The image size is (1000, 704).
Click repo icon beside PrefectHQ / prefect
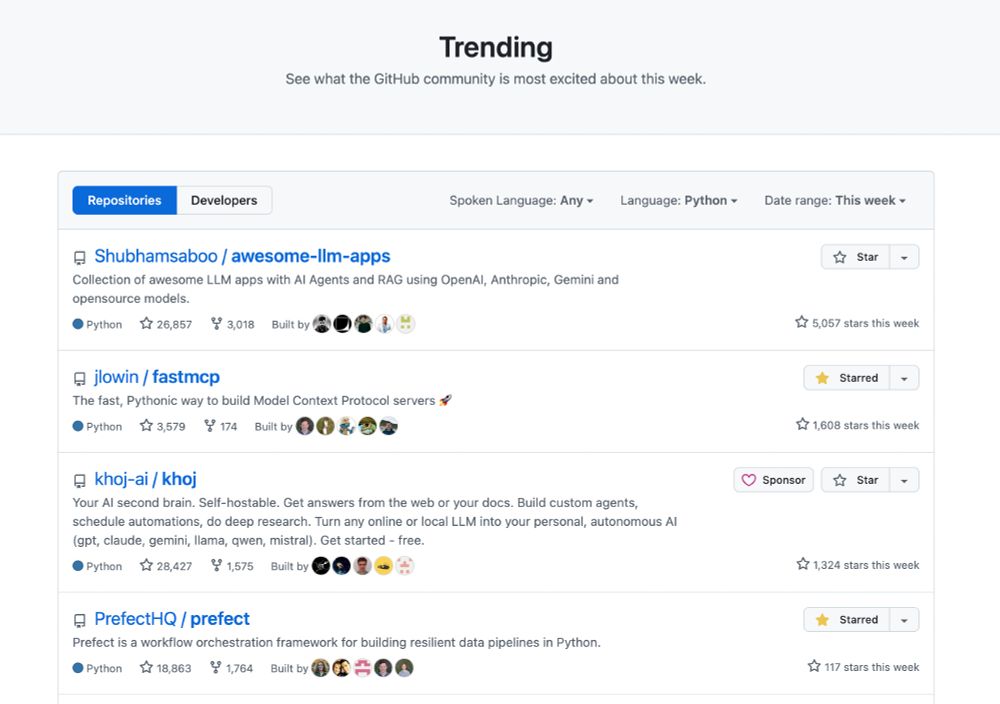[x=80, y=620]
